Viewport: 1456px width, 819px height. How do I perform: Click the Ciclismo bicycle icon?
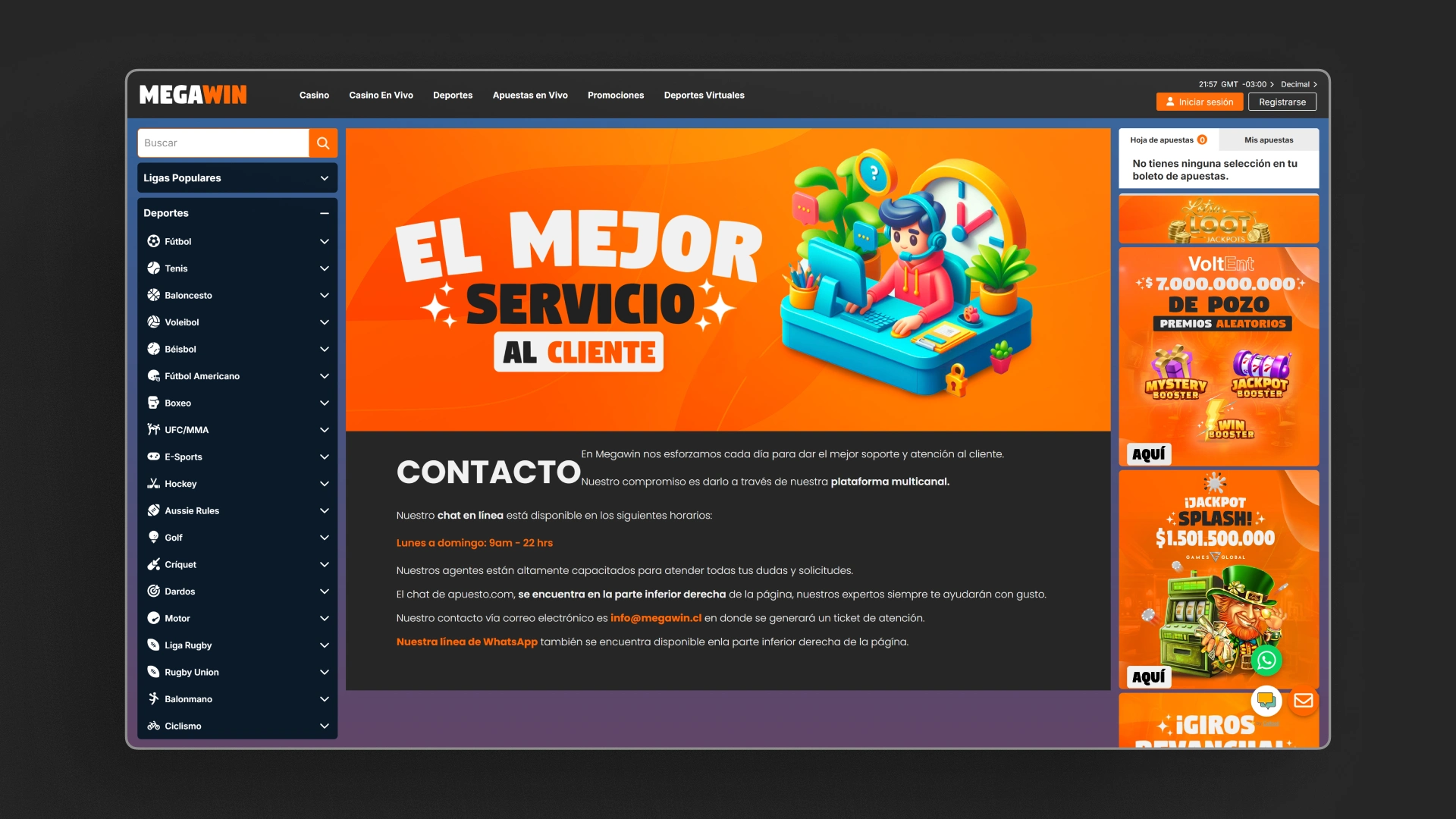[x=153, y=726]
